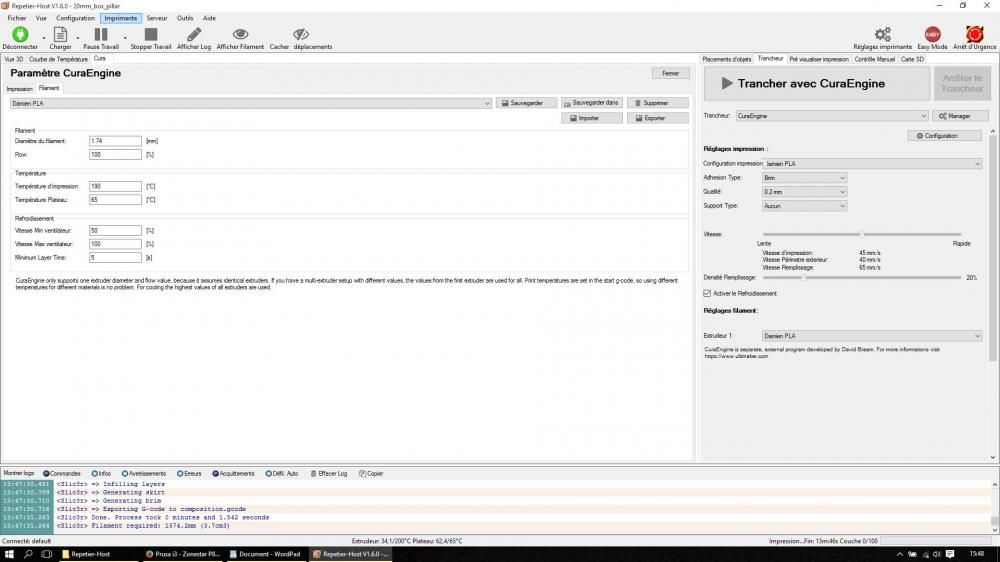Viewport: 1000px width, 562px height.
Task: Click the Déconnecter power icon
Action: click(20, 34)
